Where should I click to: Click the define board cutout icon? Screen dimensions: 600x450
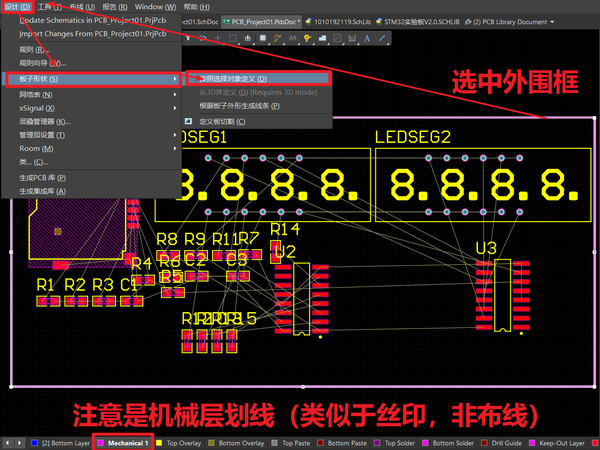[188, 121]
